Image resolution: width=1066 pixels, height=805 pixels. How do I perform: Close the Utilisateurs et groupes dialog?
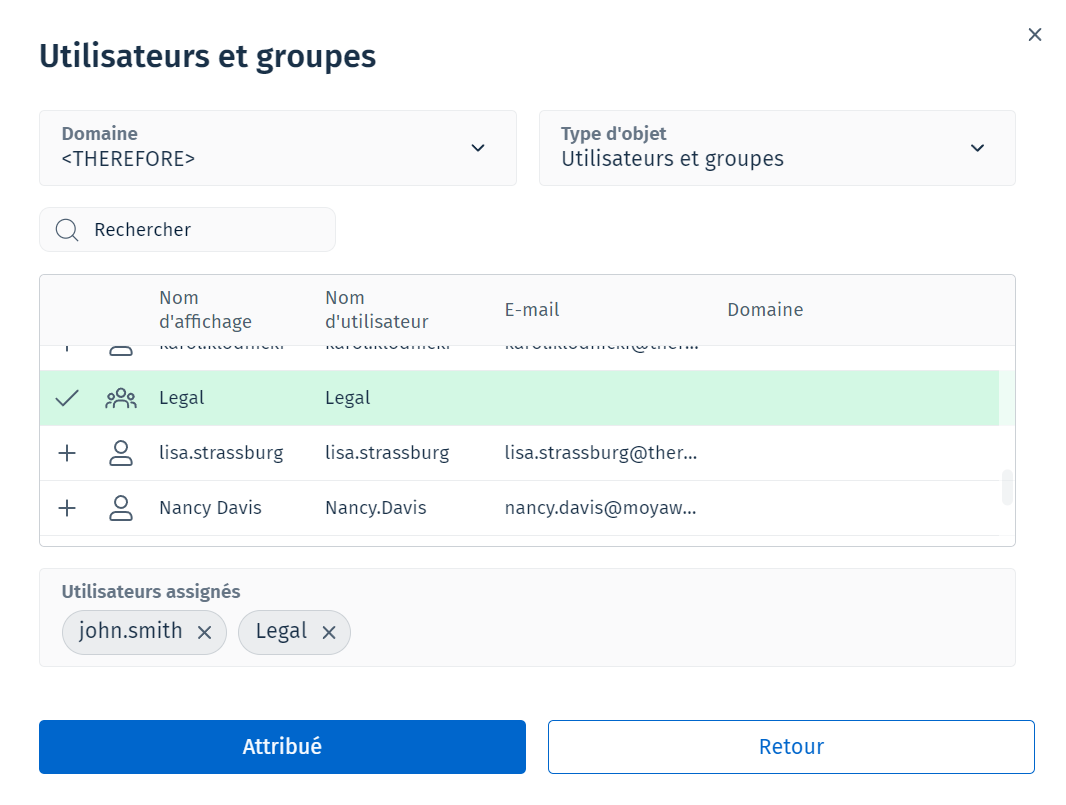[1035, 35]
